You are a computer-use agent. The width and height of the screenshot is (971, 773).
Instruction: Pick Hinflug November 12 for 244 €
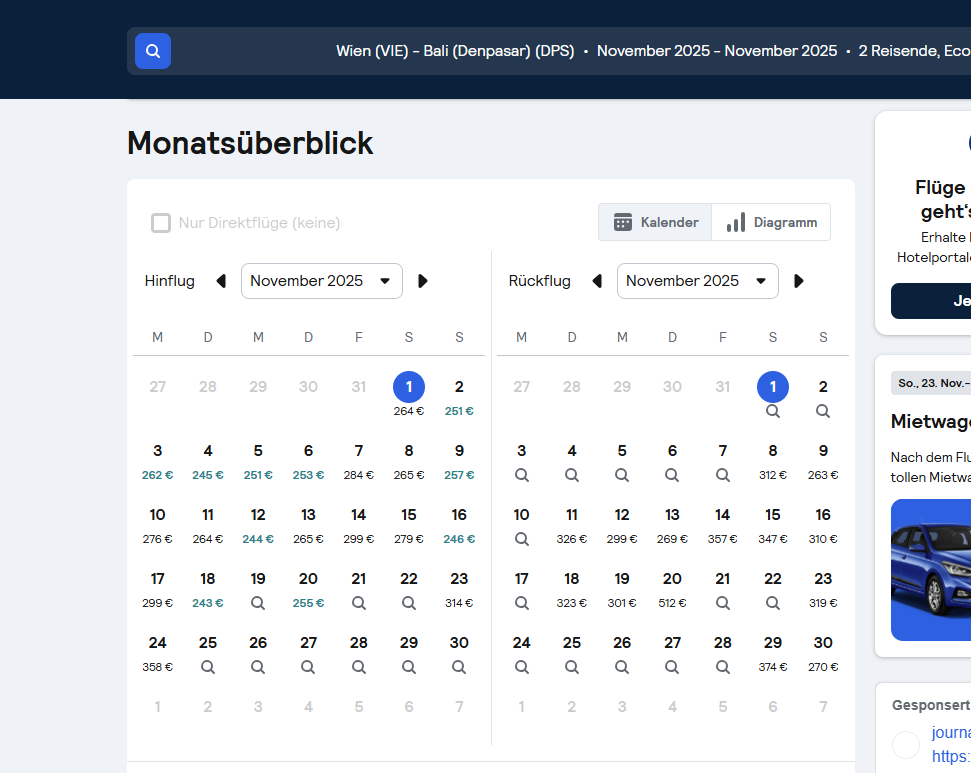pyautogui.click(x=258, y=524)
